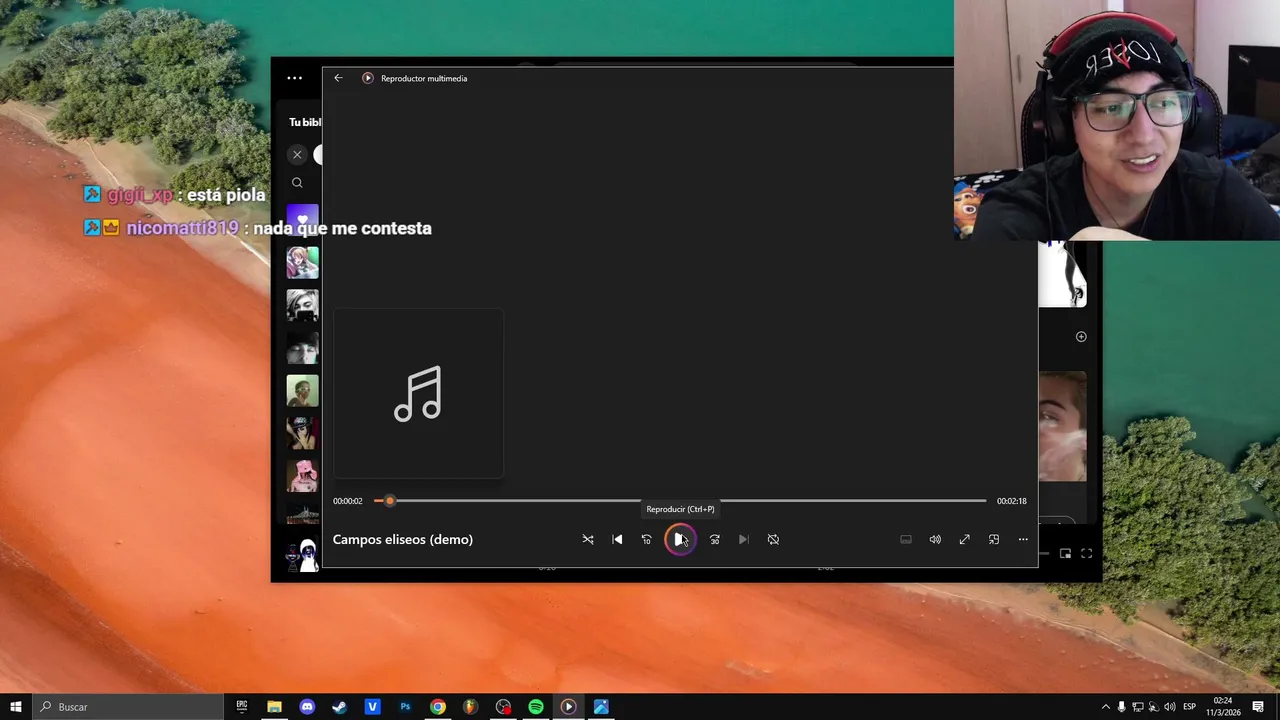Click the song title Campos eliseos (demo)
Image resolution: width=1280 pixels, height=720 pixels.
403,539
